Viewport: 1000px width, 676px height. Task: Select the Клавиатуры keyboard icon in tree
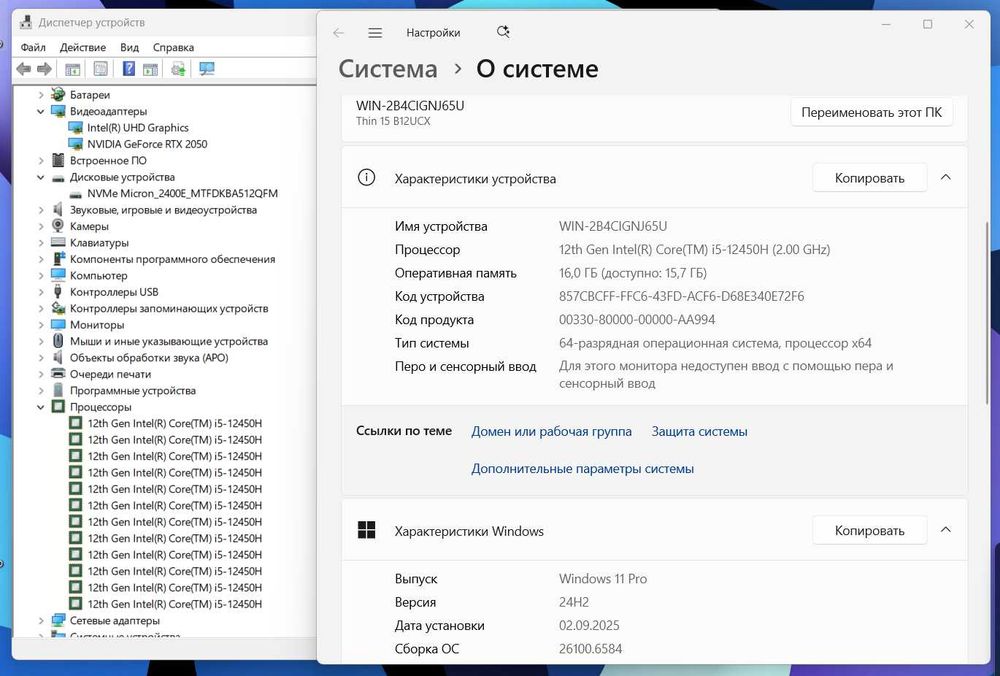[58, 242]
